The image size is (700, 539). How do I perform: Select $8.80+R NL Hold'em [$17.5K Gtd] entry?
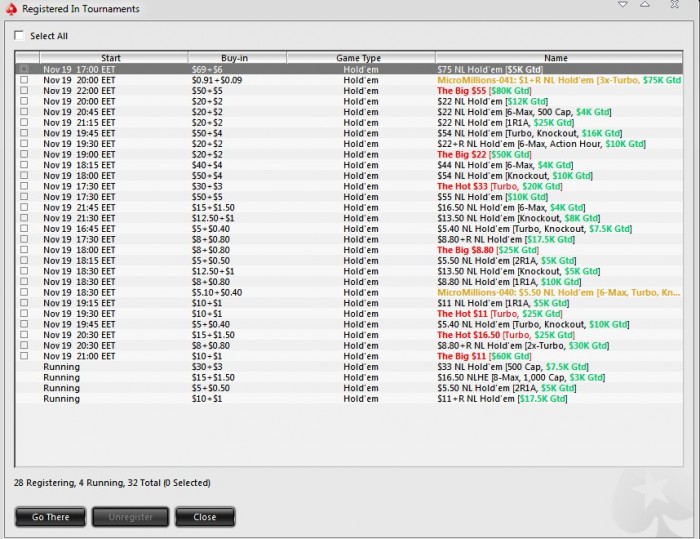click(506, 239)
